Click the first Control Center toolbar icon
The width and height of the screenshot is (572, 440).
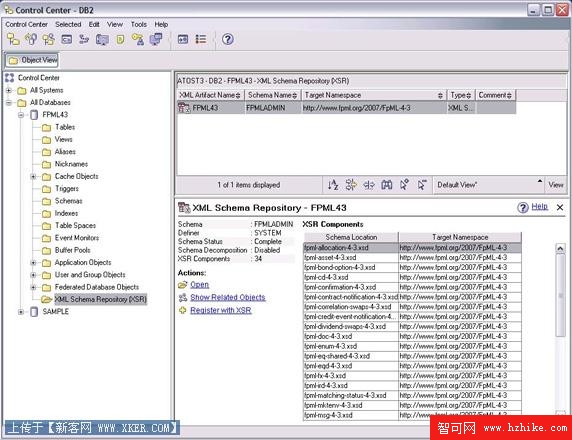point(13,39)
